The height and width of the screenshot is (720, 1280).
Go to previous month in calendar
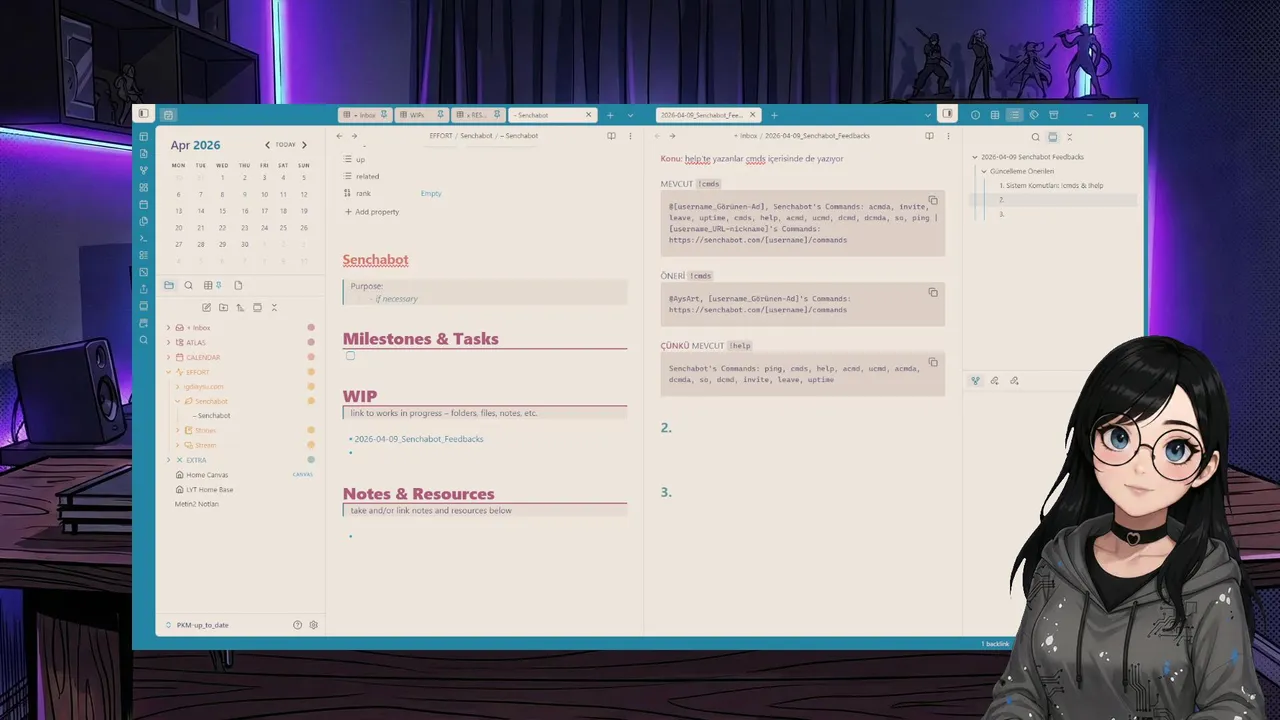point(267,145)
